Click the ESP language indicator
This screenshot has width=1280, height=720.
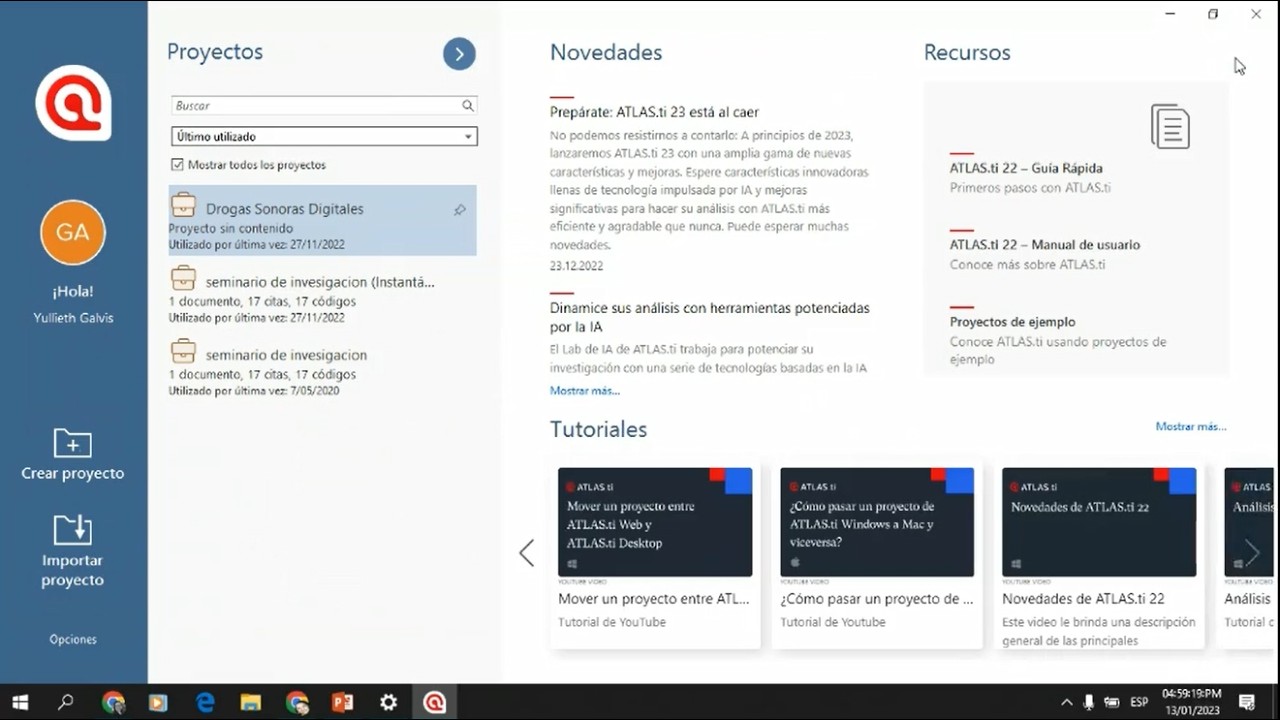pyautogui.click(x=1138, y=702)
